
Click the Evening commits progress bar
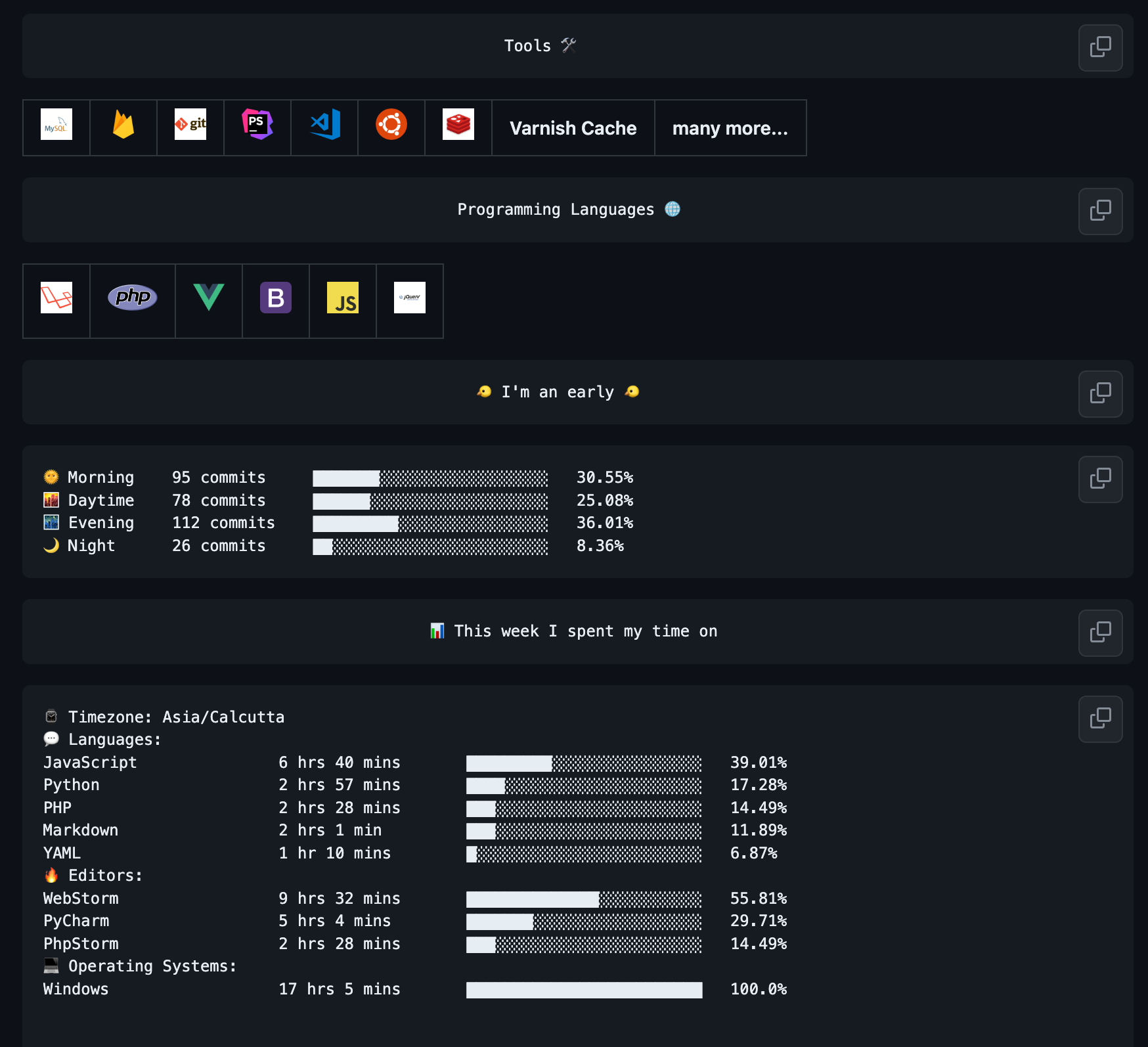pos(430,523)
